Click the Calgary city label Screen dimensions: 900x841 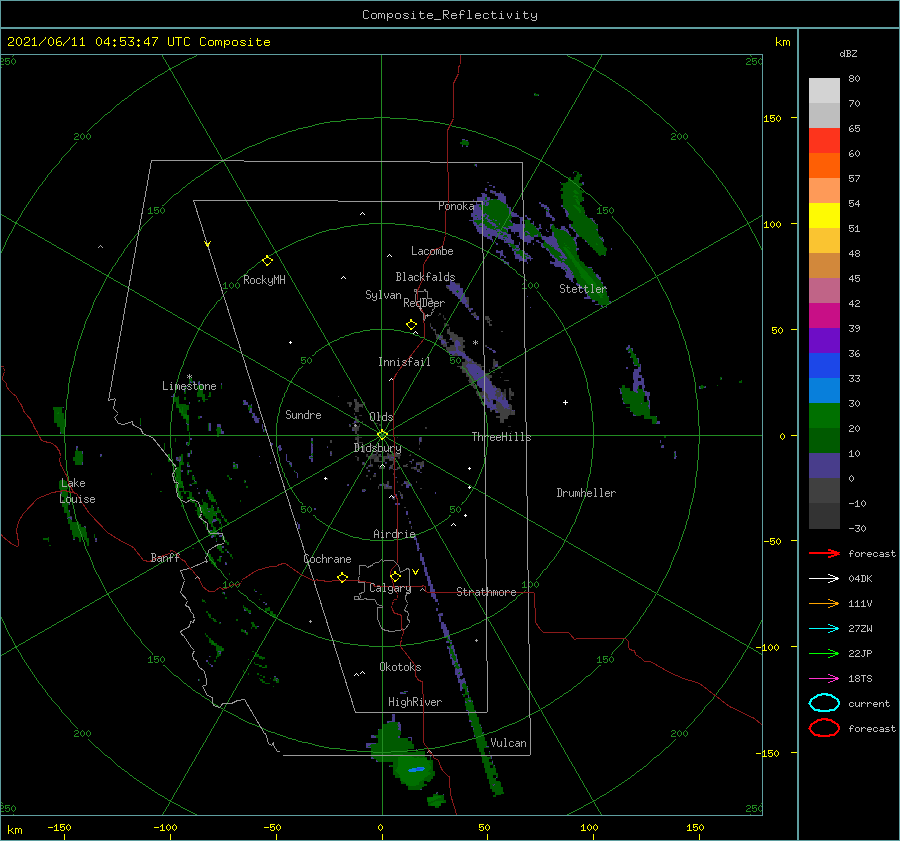click(390, 588)
